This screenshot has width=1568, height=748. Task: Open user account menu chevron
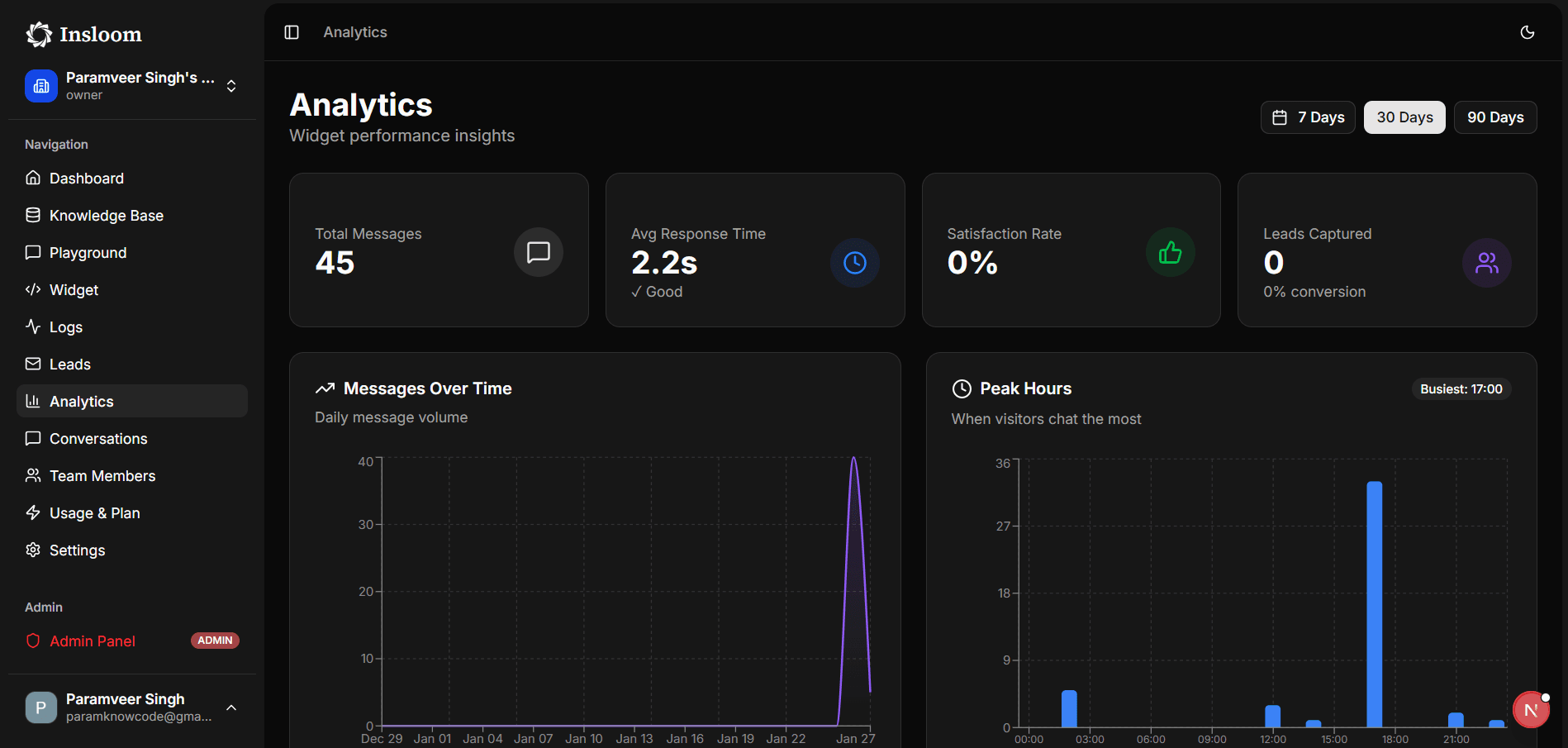pos(231,708)
